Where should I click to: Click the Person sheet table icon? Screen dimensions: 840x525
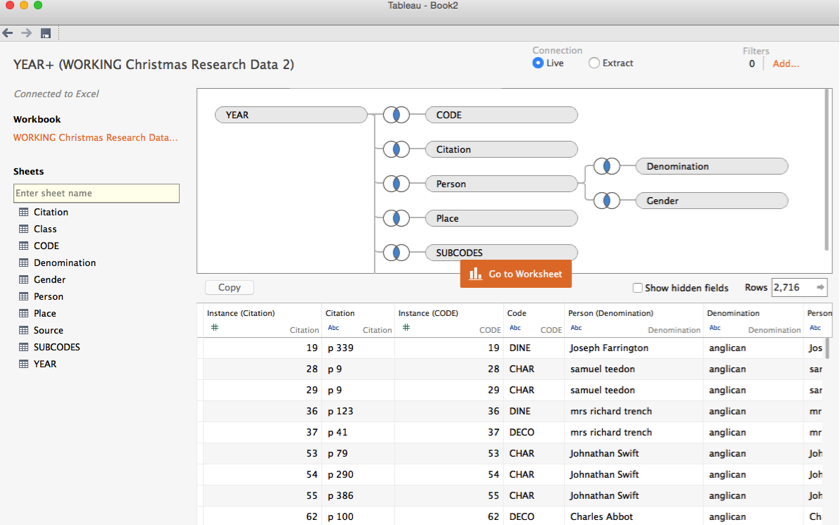(x=24, y=296)
